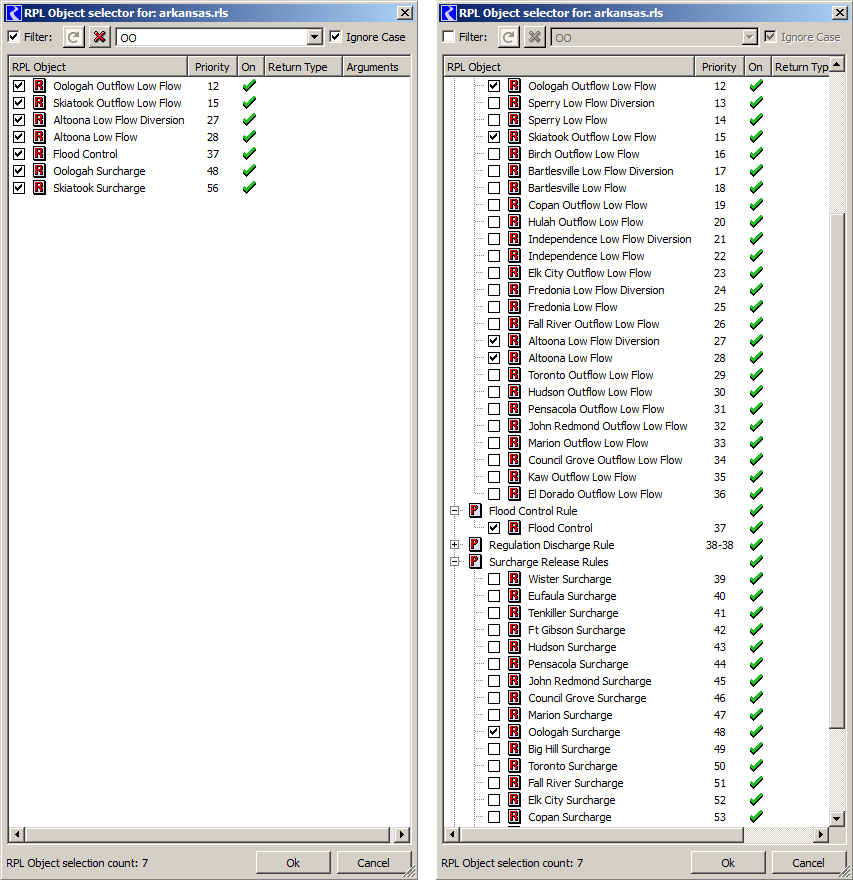
Task: Uncheck Altoona Low Flow Diversion in left window
Action: click(19, 120)
